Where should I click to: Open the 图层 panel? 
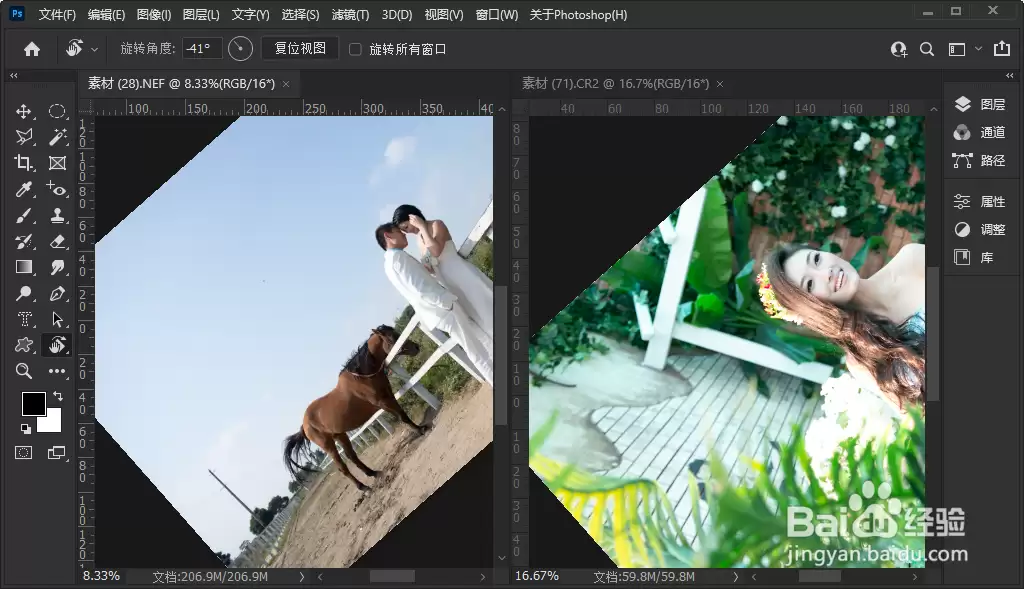[x=980, y=104]
